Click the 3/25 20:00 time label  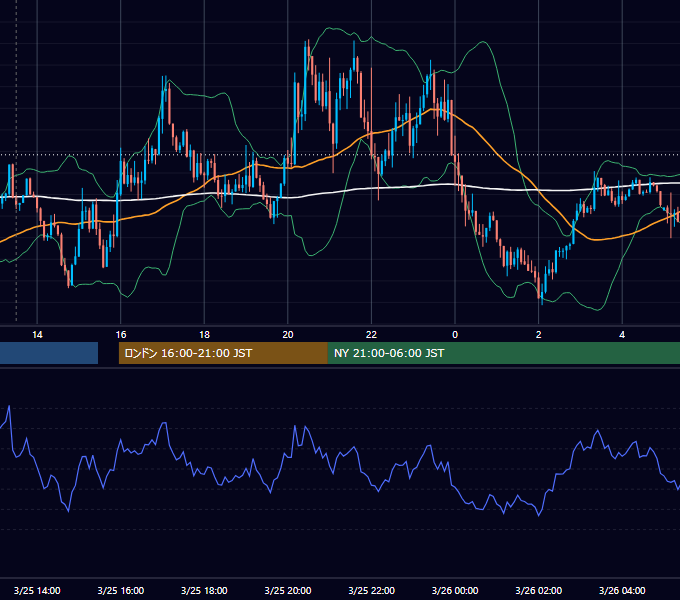click(x=288, y=590)
